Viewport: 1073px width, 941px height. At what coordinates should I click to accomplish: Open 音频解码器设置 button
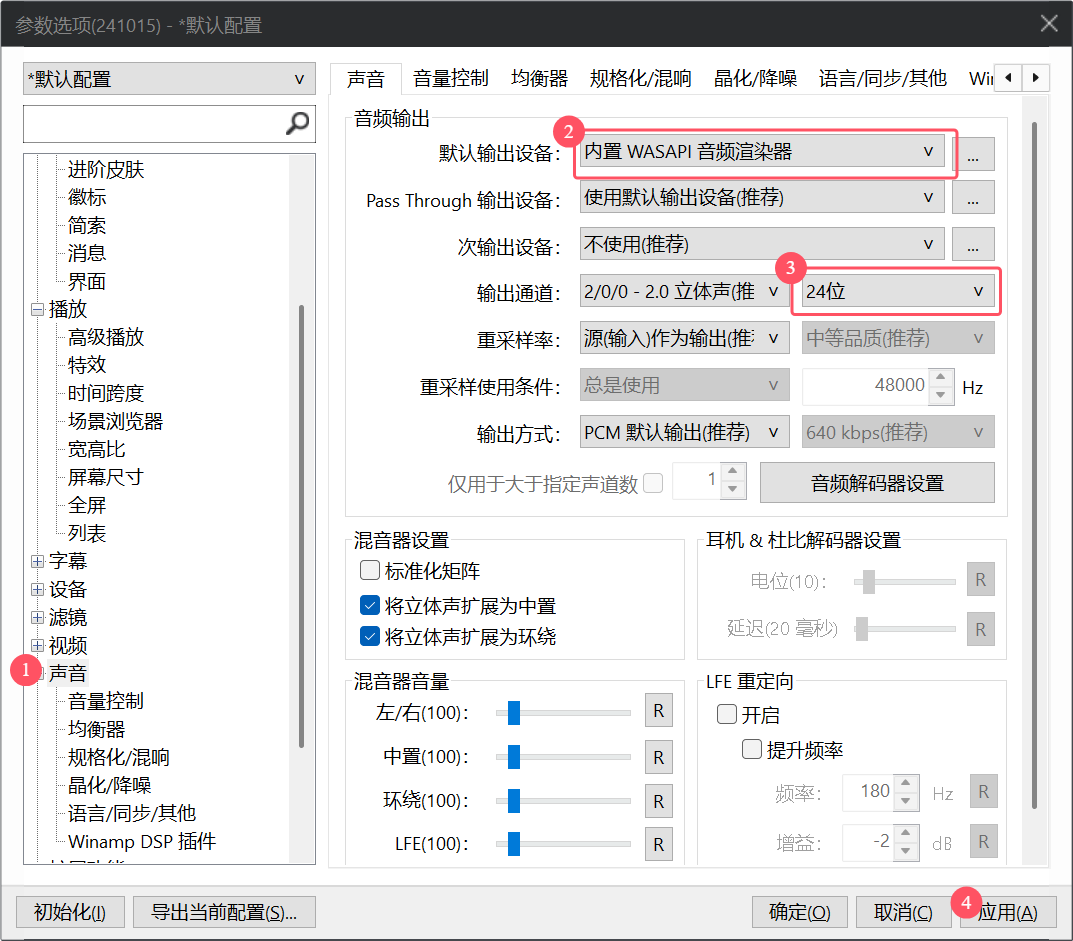[x=877, y=483]
